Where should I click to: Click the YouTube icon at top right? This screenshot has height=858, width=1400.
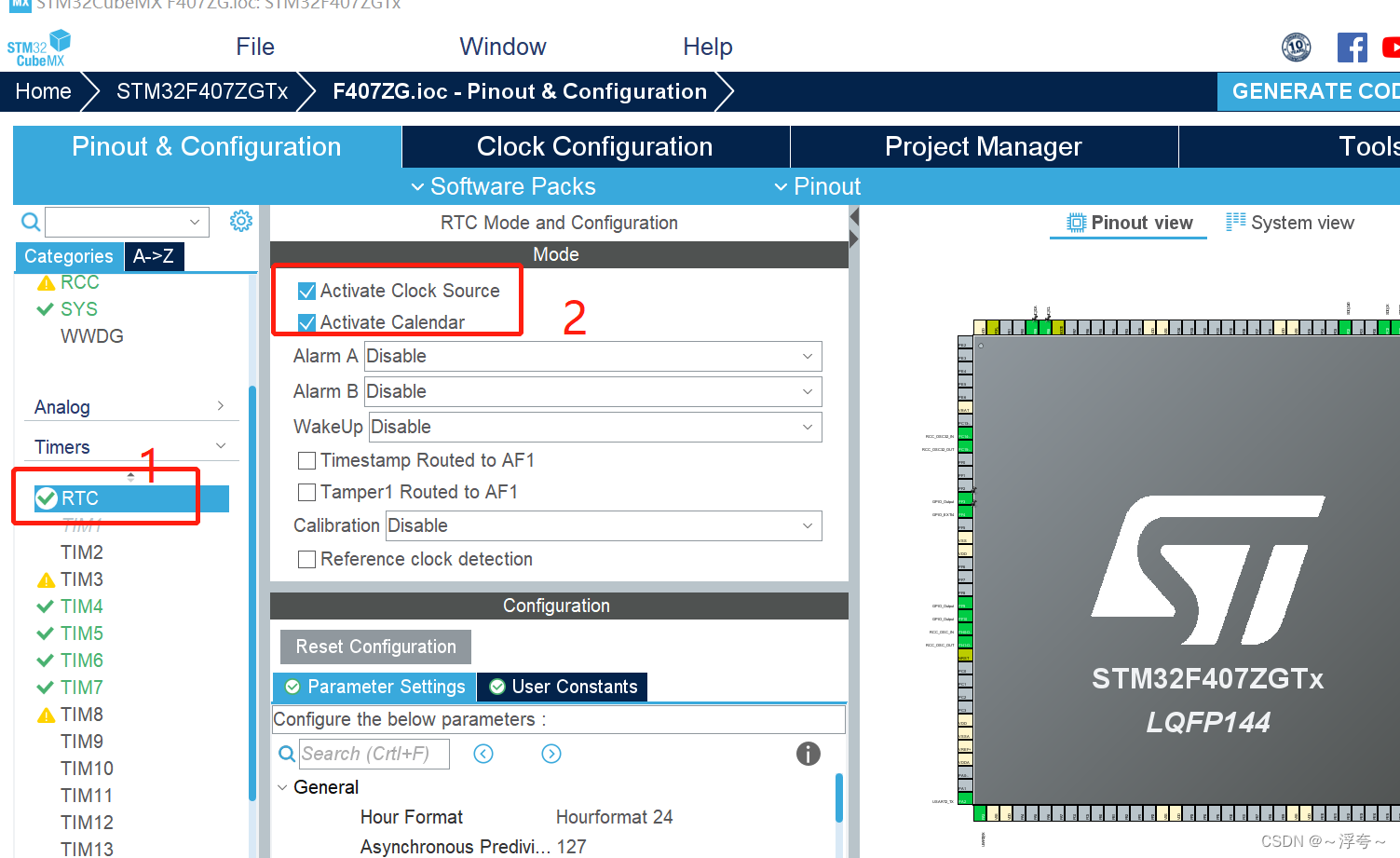click(x=1393, y=47)
